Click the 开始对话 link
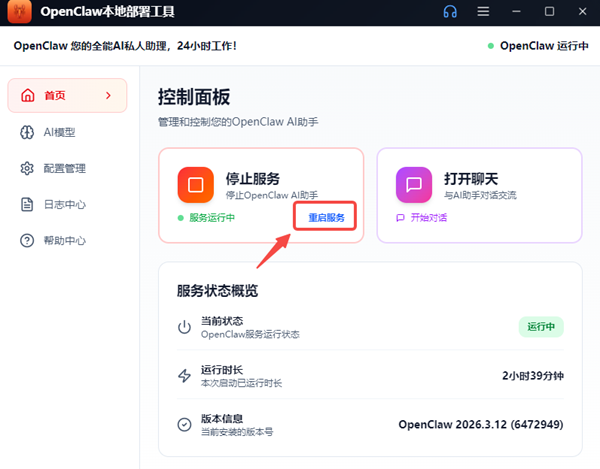Screen dimensions: 600x469 tap(429, 218)
